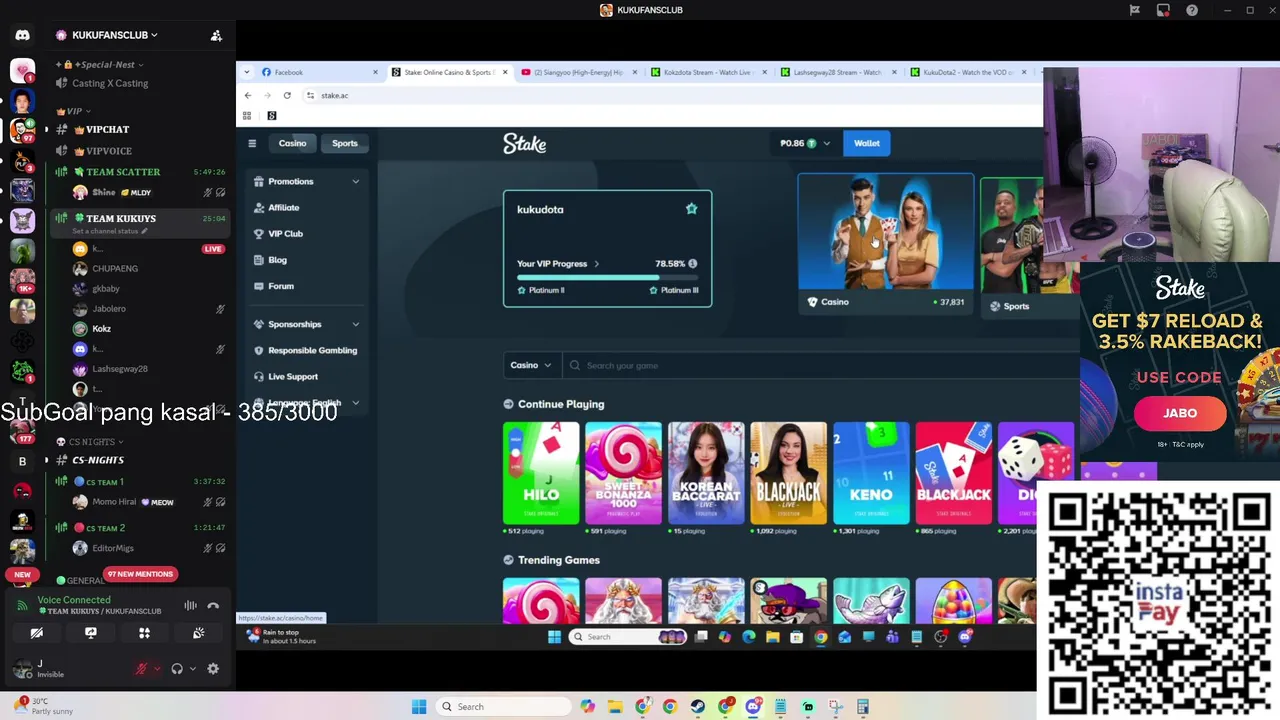The width and height of the screenshot is (1280, 720).
Task: Click the star icon on kukudota card
Action: pos(691,208)
